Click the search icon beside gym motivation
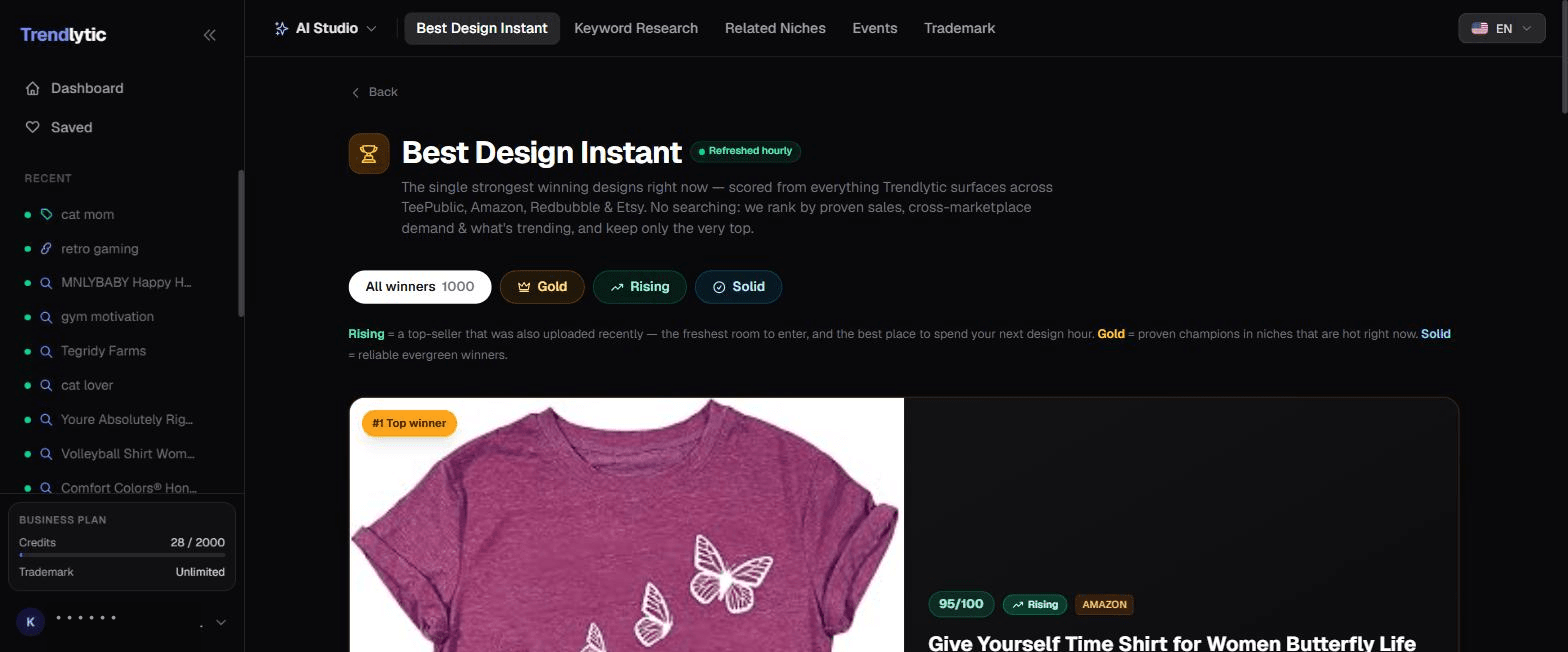 point(46,316)
